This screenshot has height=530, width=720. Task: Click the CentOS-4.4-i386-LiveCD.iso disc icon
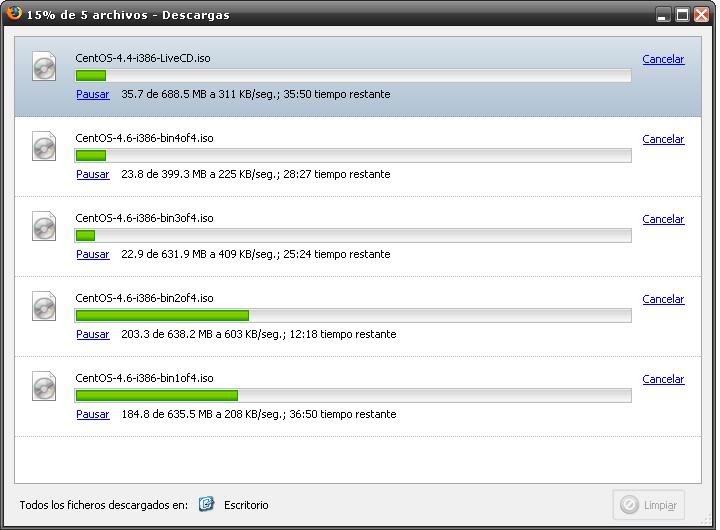[44, 67]
